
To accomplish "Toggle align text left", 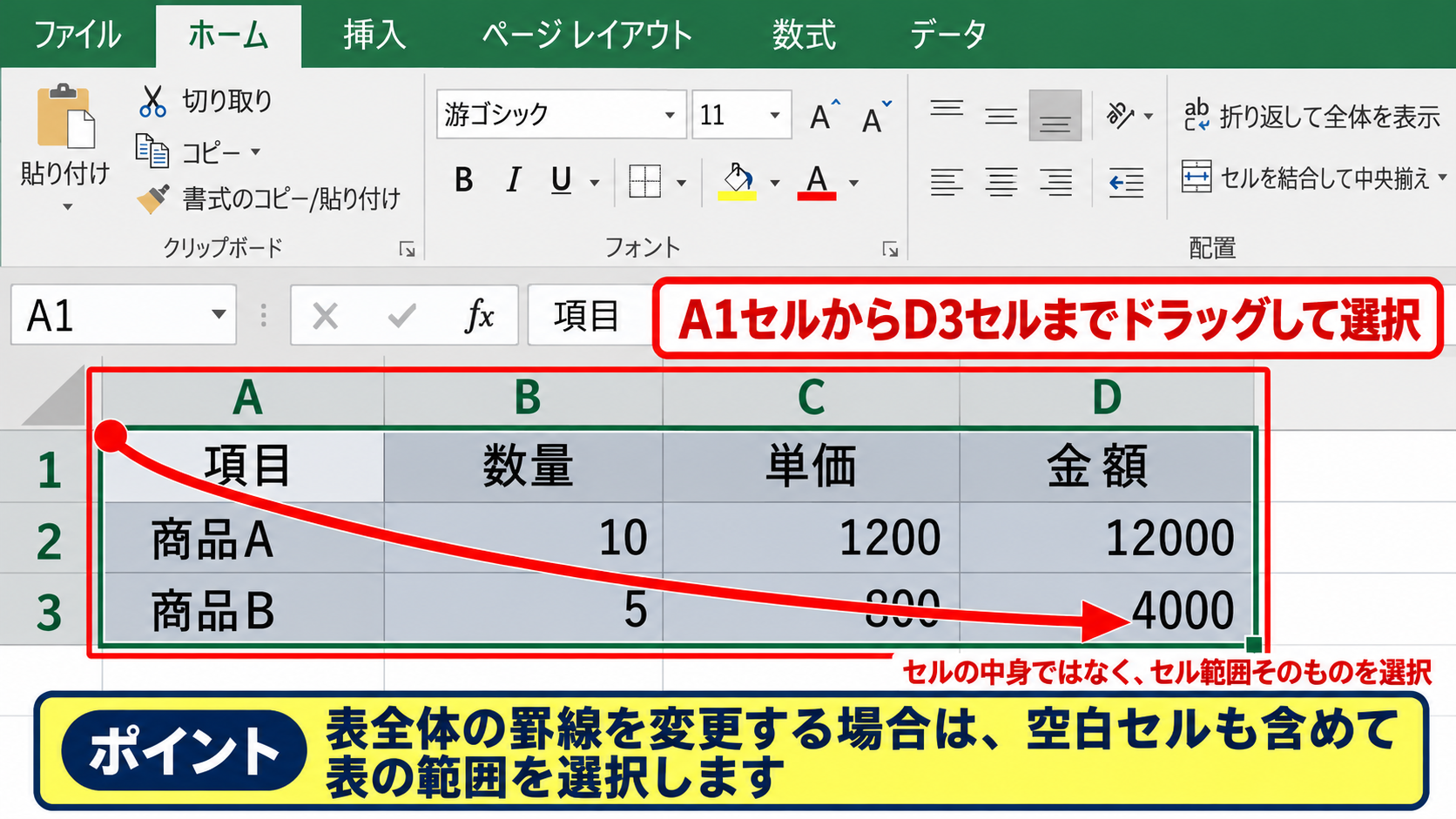I will tap(947, 182).
